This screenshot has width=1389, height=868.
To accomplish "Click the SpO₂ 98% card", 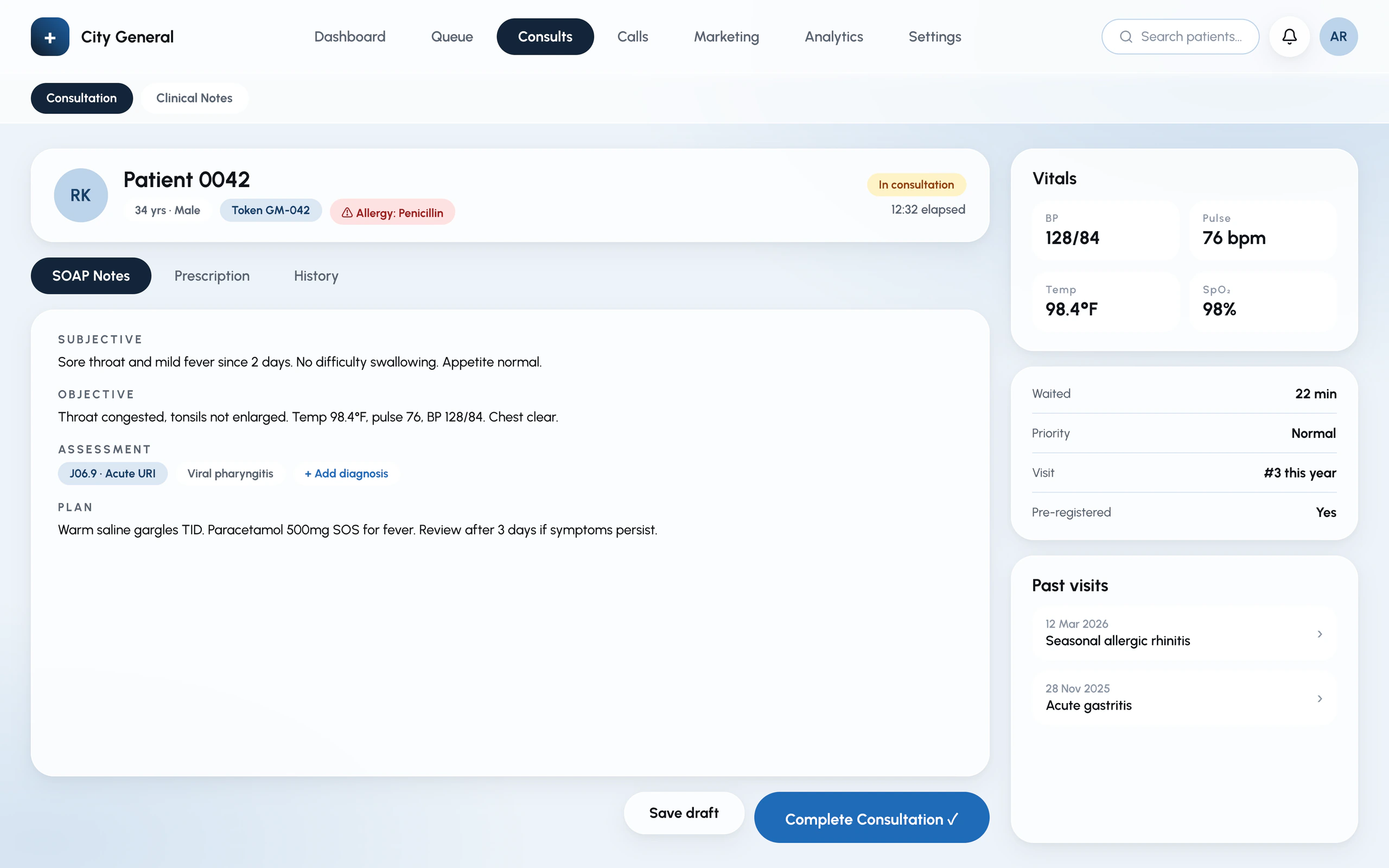I will (1262, 303).
